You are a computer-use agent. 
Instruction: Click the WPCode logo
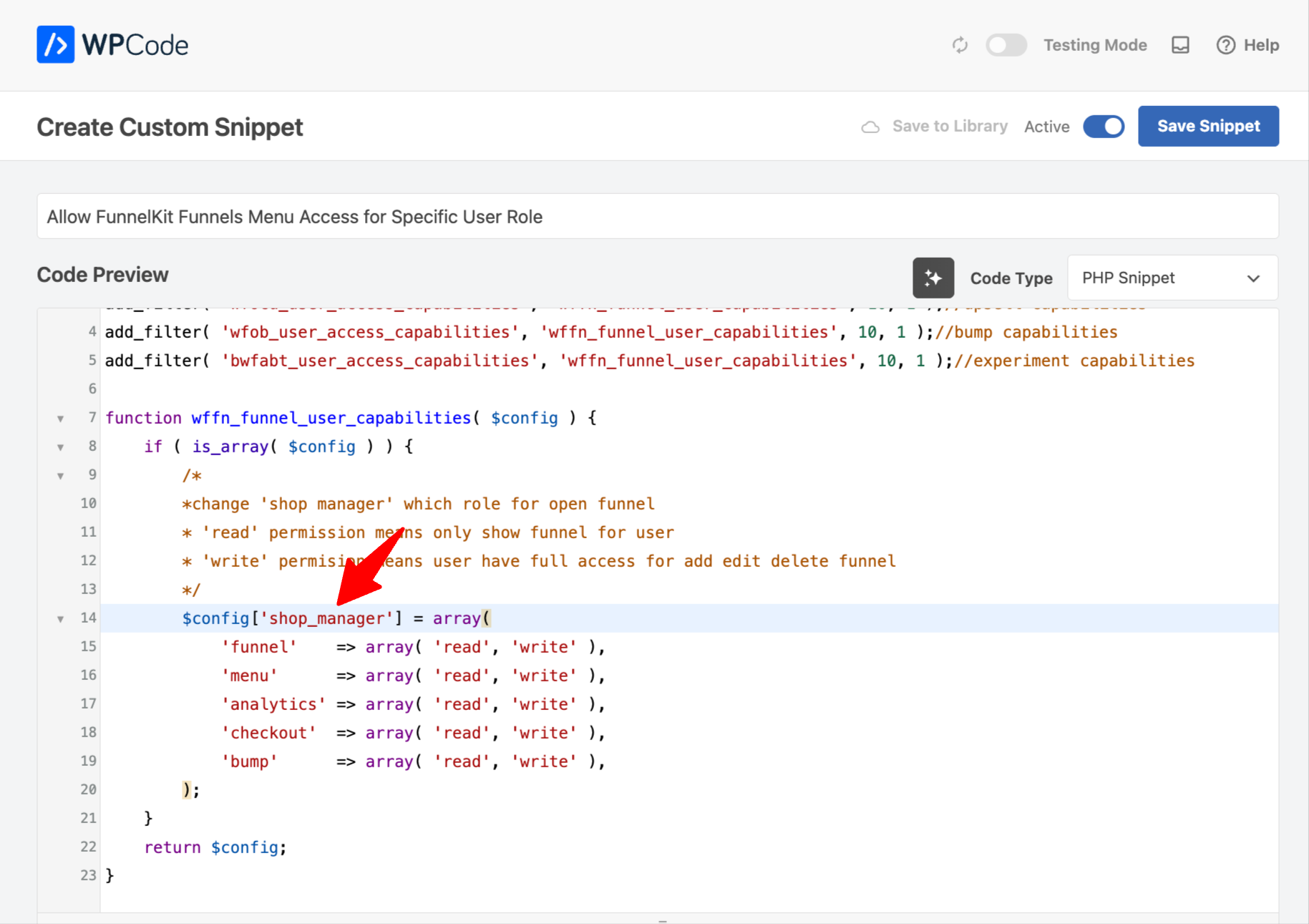112,44
